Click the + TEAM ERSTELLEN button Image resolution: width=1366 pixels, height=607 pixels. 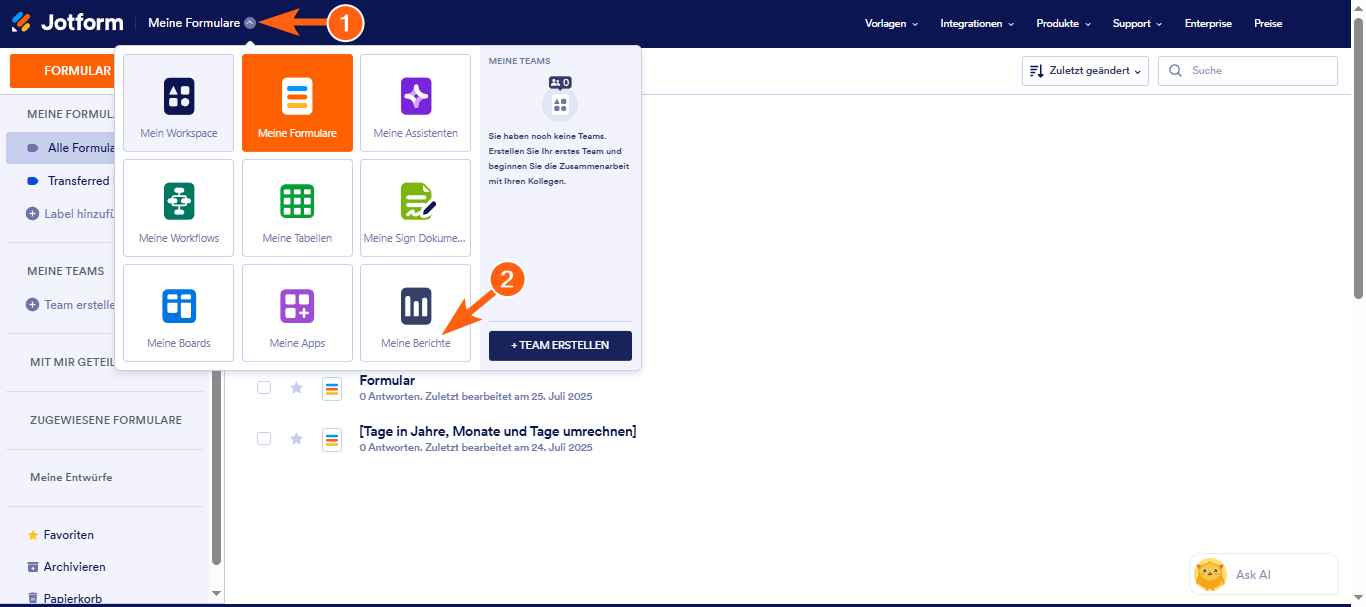(560, 345)
